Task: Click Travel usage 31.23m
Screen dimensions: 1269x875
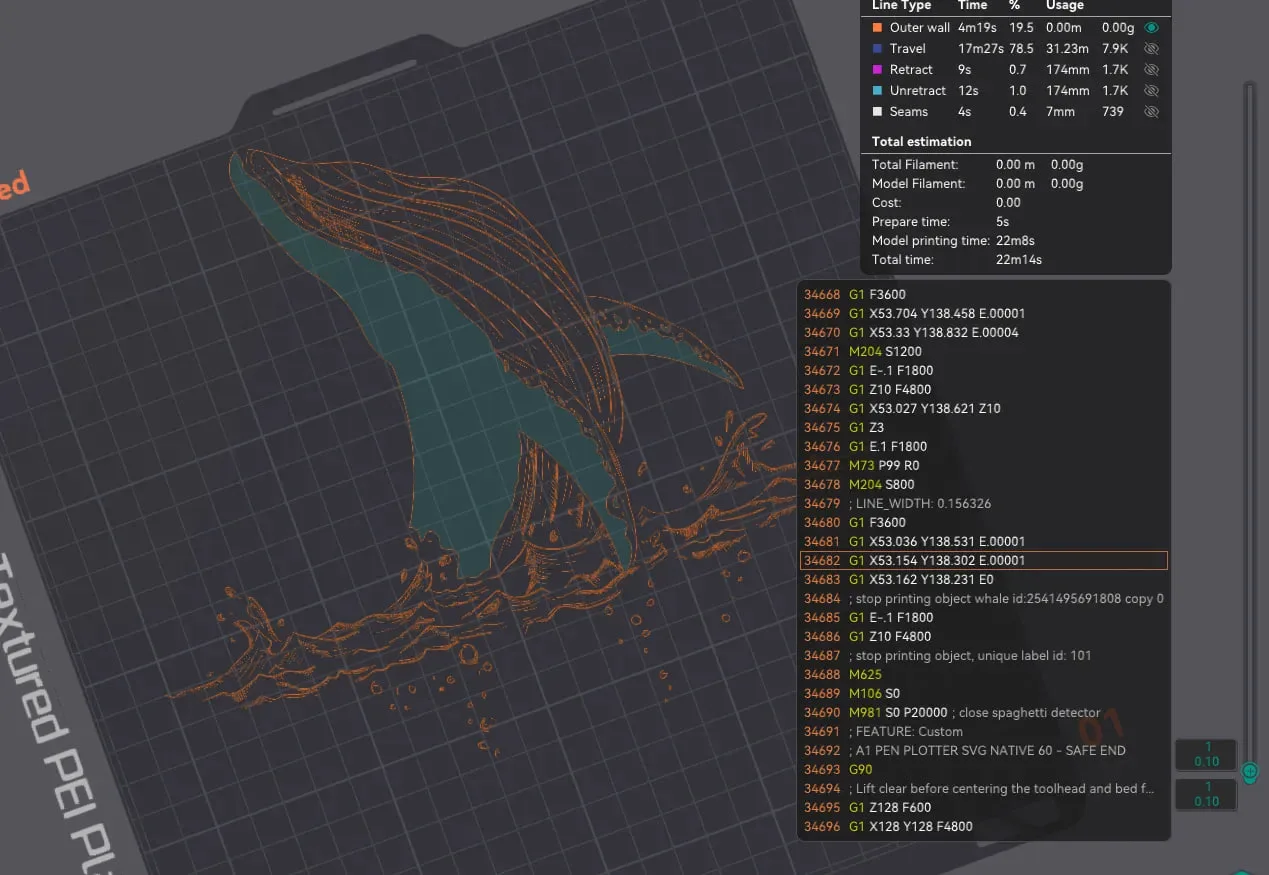Action: (x=1068, y=49)
